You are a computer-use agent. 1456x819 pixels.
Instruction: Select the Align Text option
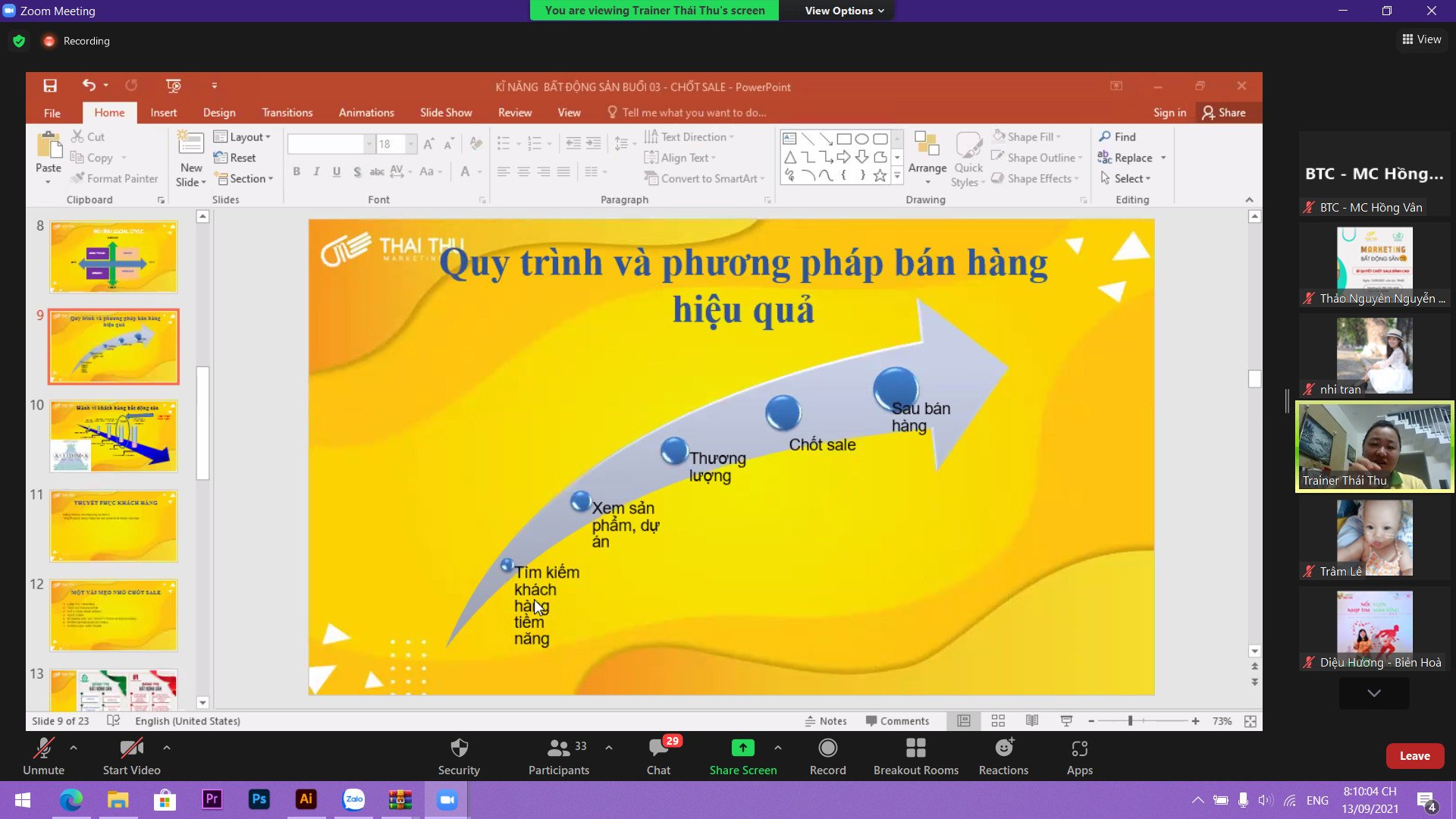(680, 158)
